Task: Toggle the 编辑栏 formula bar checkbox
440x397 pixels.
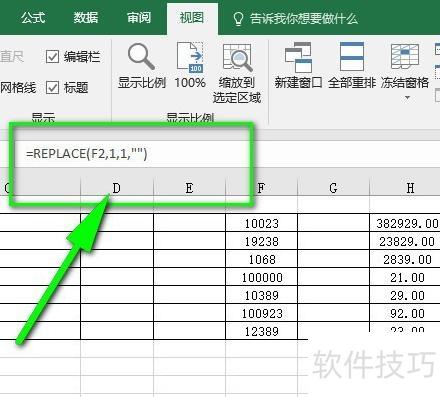Action: [52, 57]
